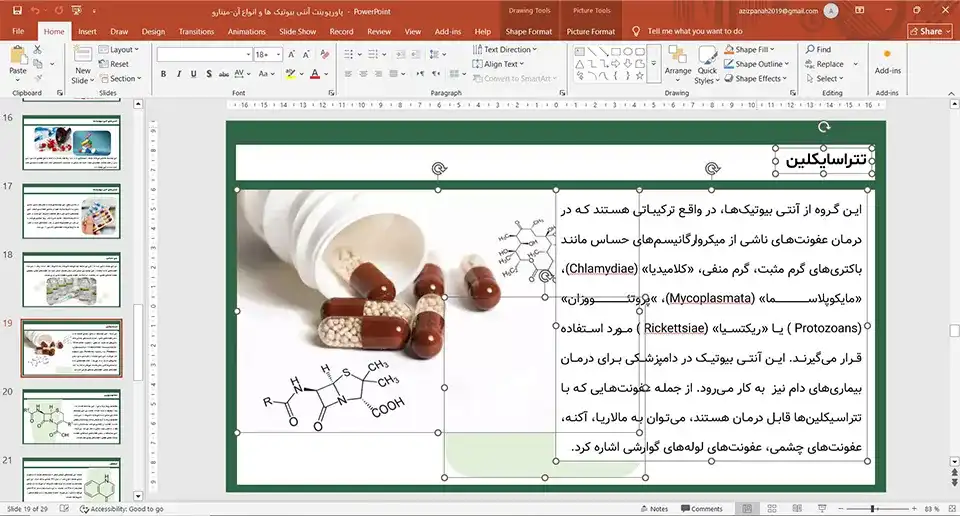Click Accessibility: Good to go status

(121, 509)
